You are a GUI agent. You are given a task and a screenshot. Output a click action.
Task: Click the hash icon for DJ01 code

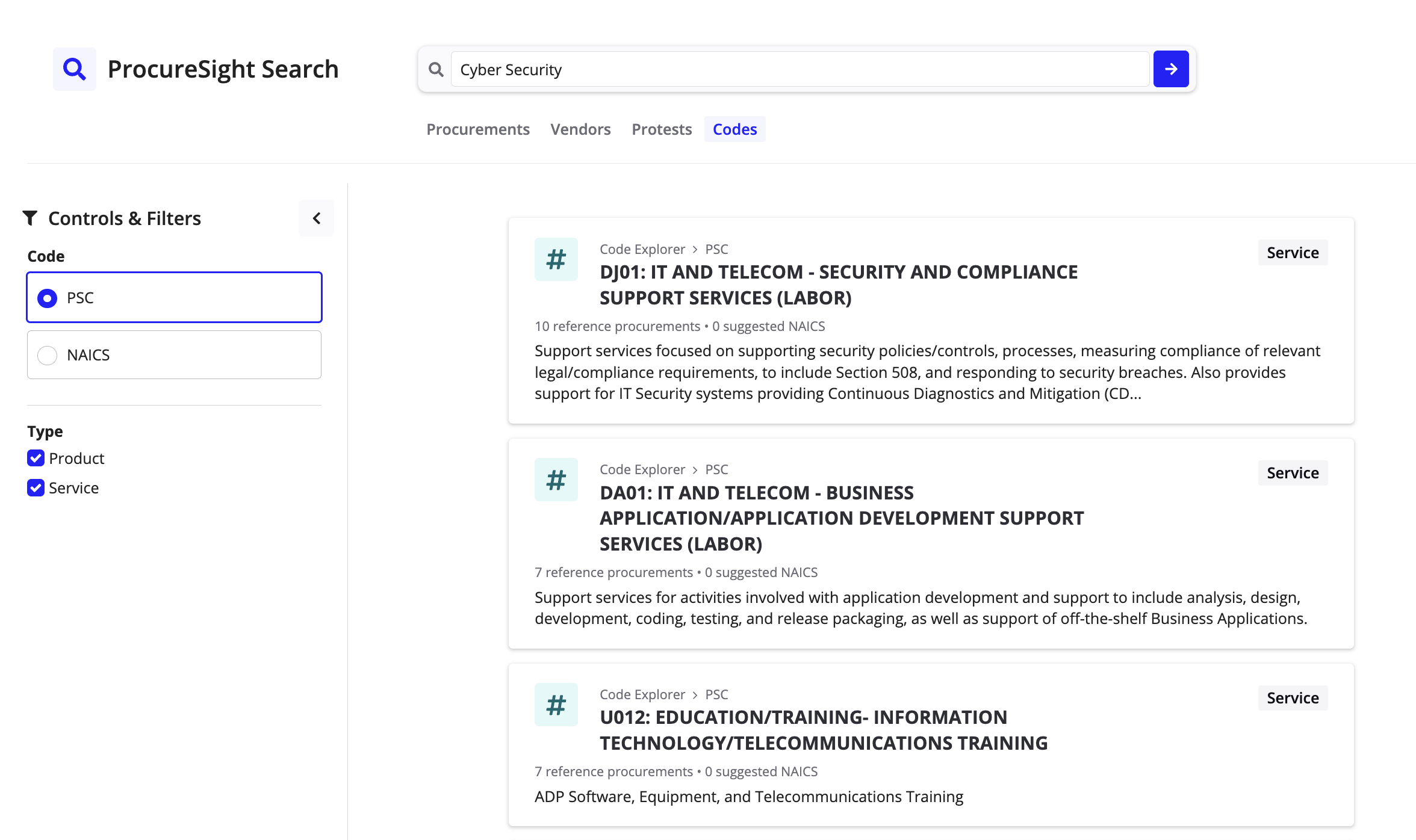tap(556, 259)
